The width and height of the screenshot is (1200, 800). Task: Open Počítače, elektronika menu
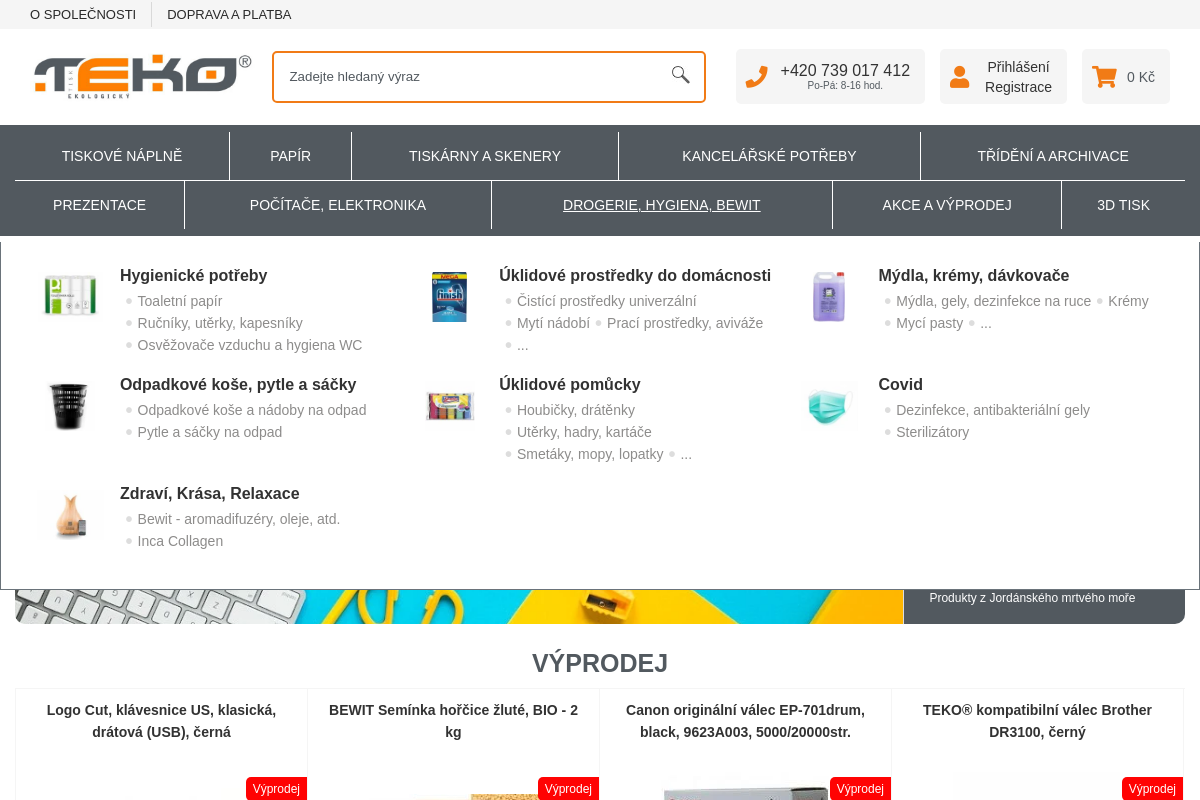click(x=338, y=205)
